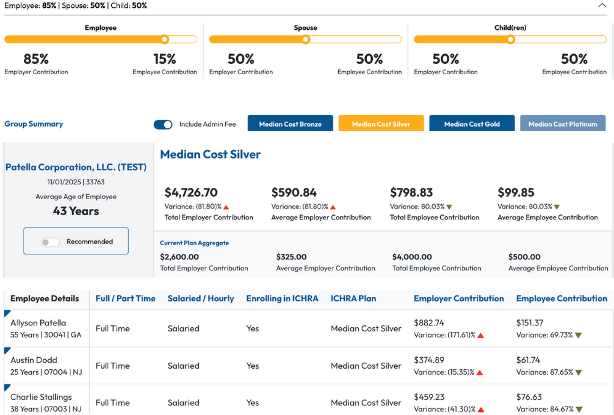This screenshot has width=614, height=415.
Task: Click the Spouse contribution slider handle
Action: pos(306,40)
